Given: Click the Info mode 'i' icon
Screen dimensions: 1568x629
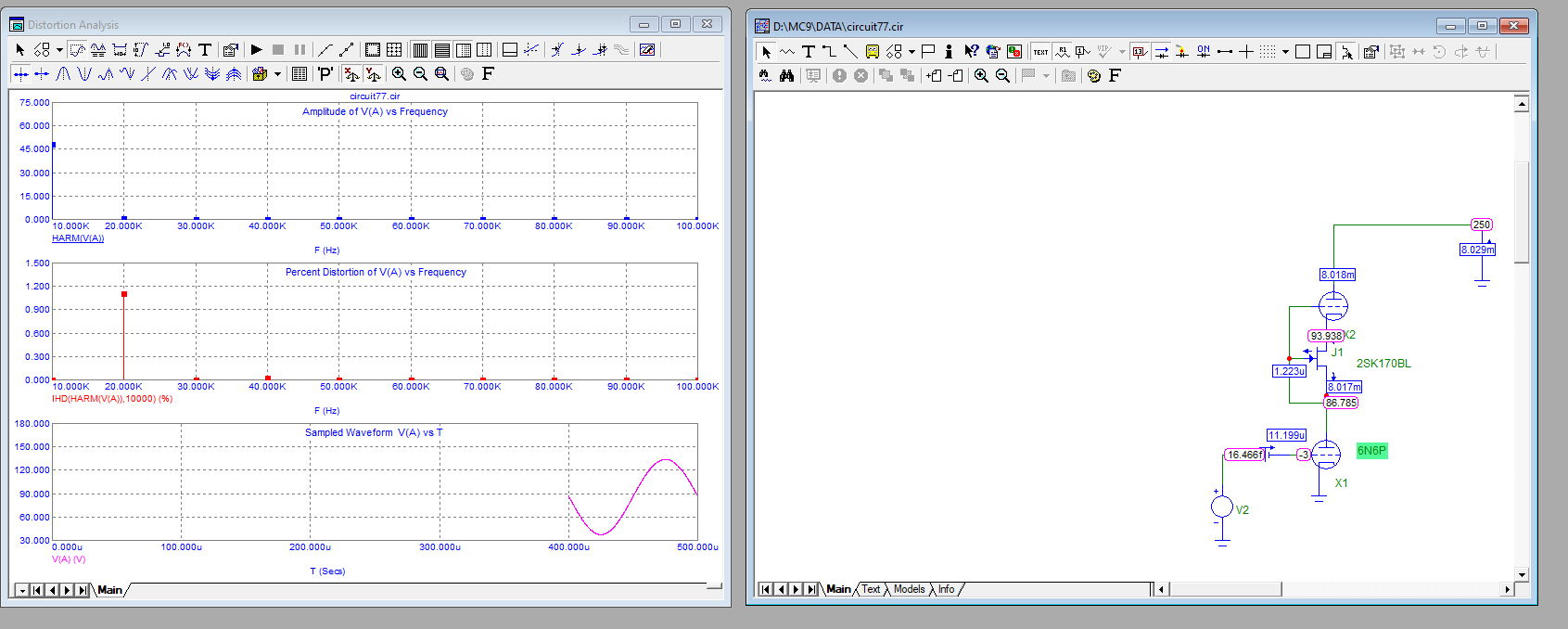Looking at the screenshot, I should [949, 52].
